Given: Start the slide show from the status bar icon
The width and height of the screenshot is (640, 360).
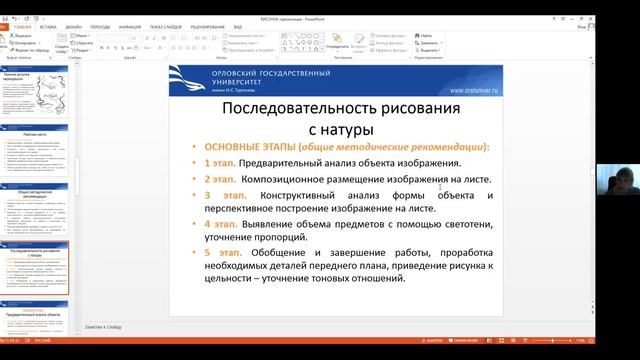Looking at the screenshot, I should pos(525,340).
